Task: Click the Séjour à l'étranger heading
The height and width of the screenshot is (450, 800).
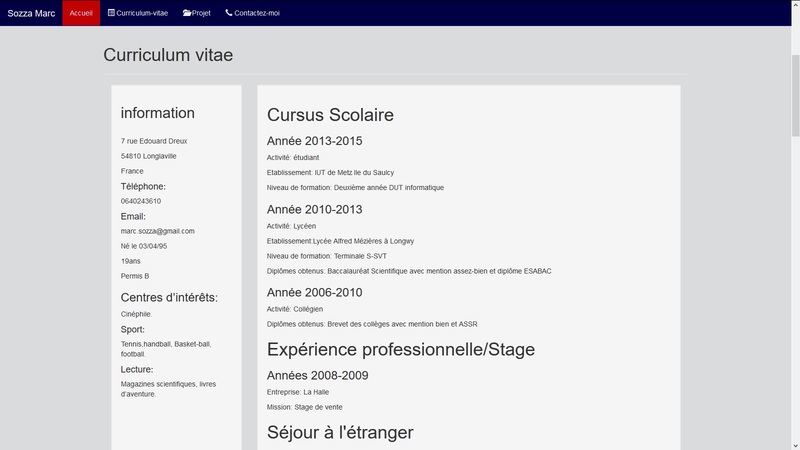Action: pyautogui.click(x=340, y=432)
